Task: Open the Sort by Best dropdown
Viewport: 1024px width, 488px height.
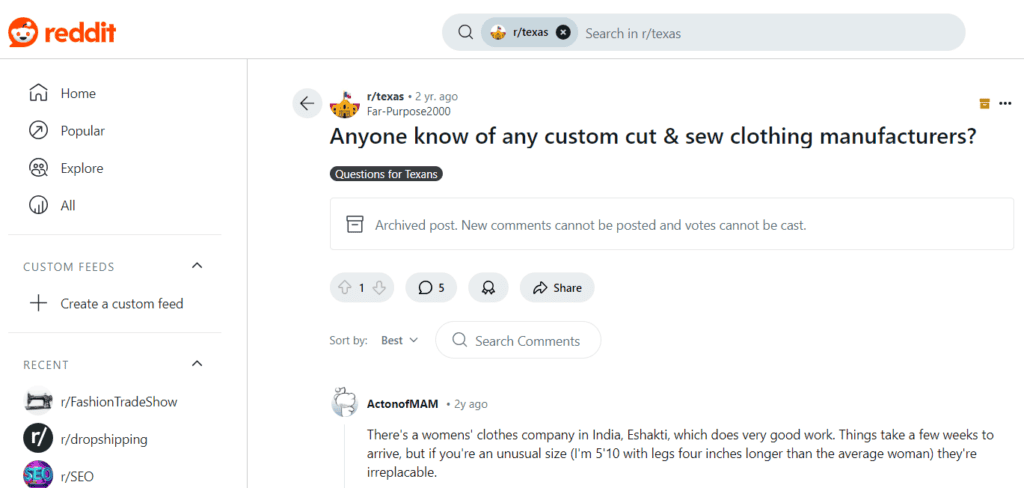Action: (x=399, y=340)
